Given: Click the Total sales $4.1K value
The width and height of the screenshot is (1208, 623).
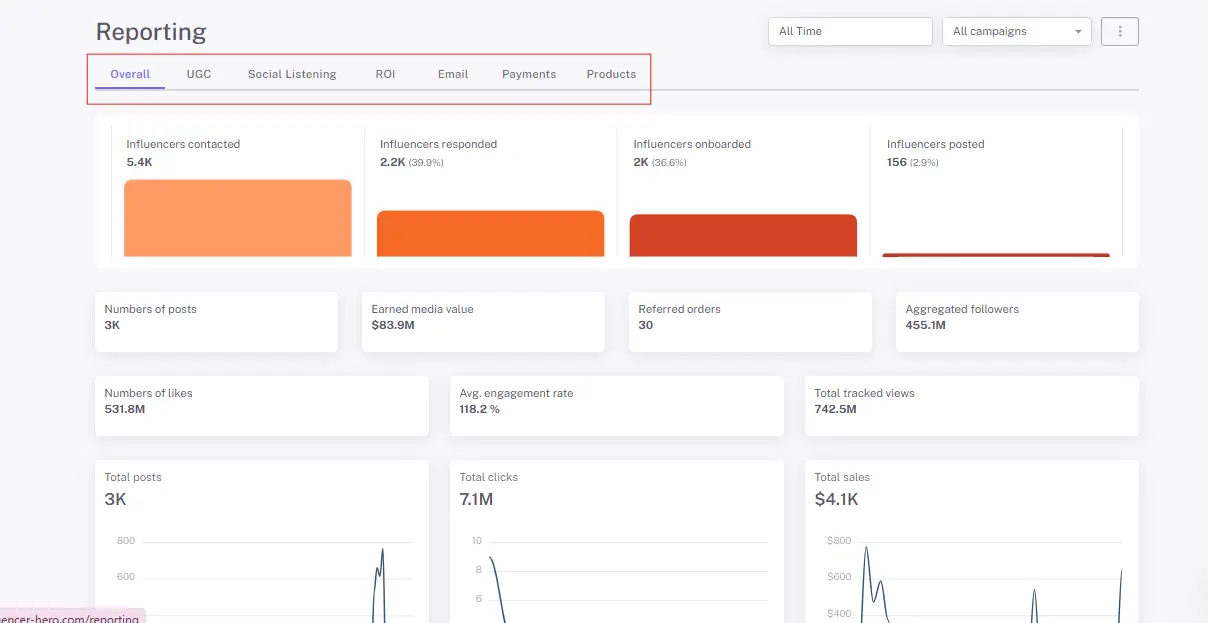Looking at the screenshot, I should (x=836, y=499).
